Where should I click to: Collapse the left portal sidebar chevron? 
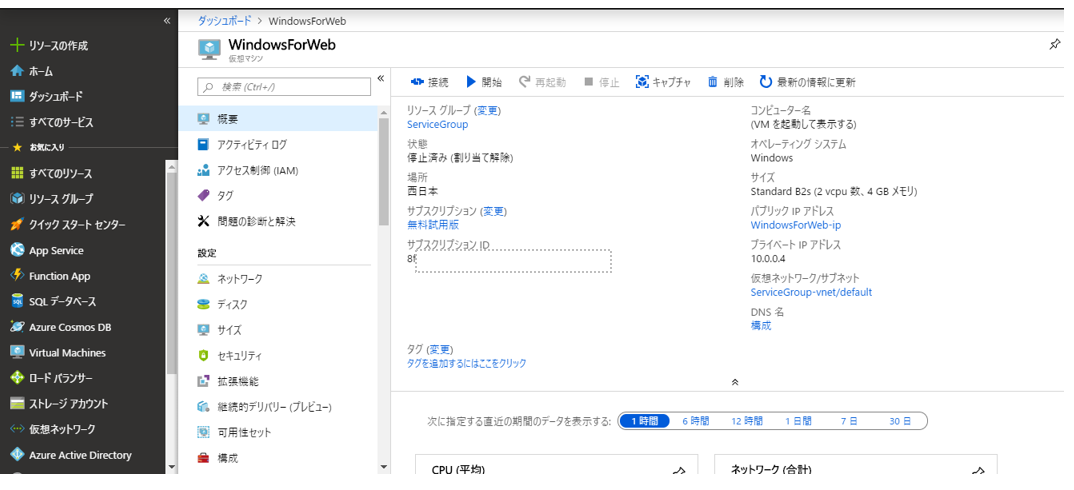click(167, 21)
